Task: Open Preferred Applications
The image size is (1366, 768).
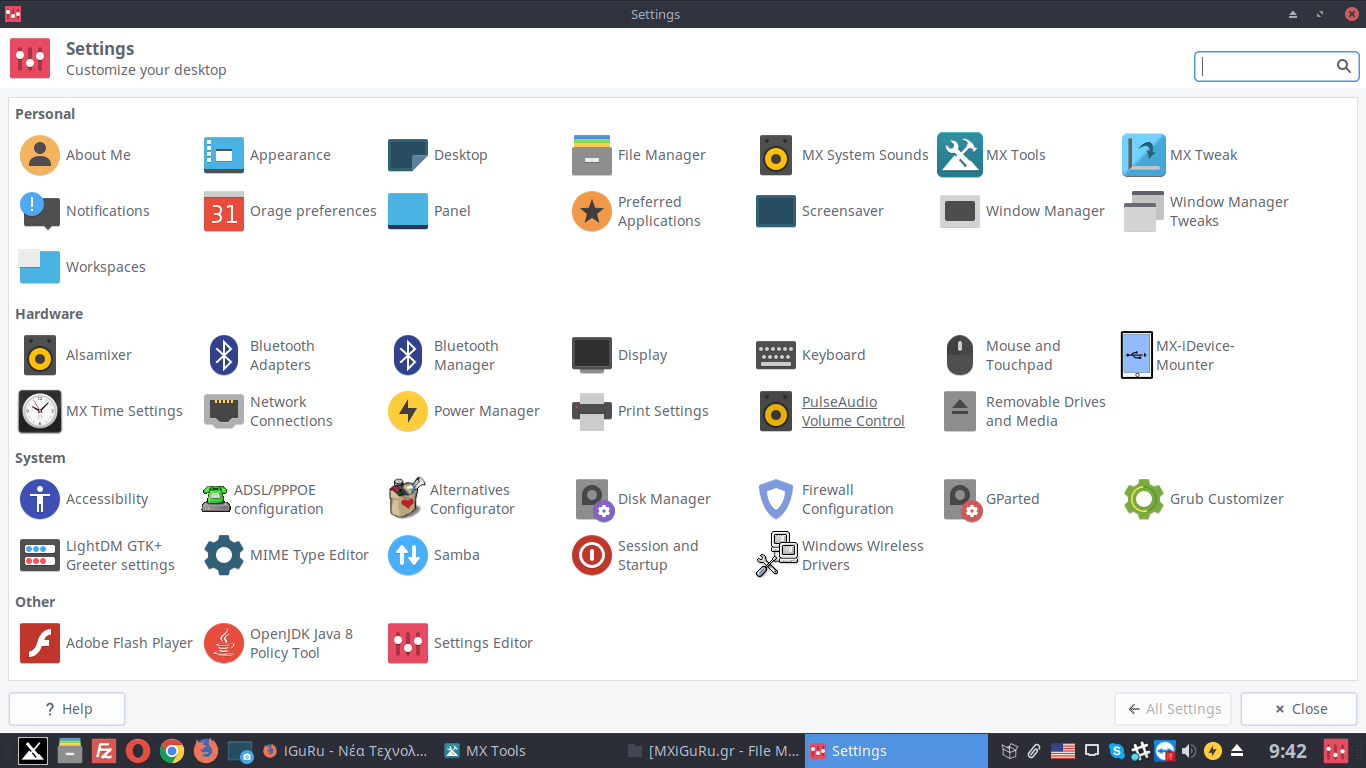Action: [636, 211]
